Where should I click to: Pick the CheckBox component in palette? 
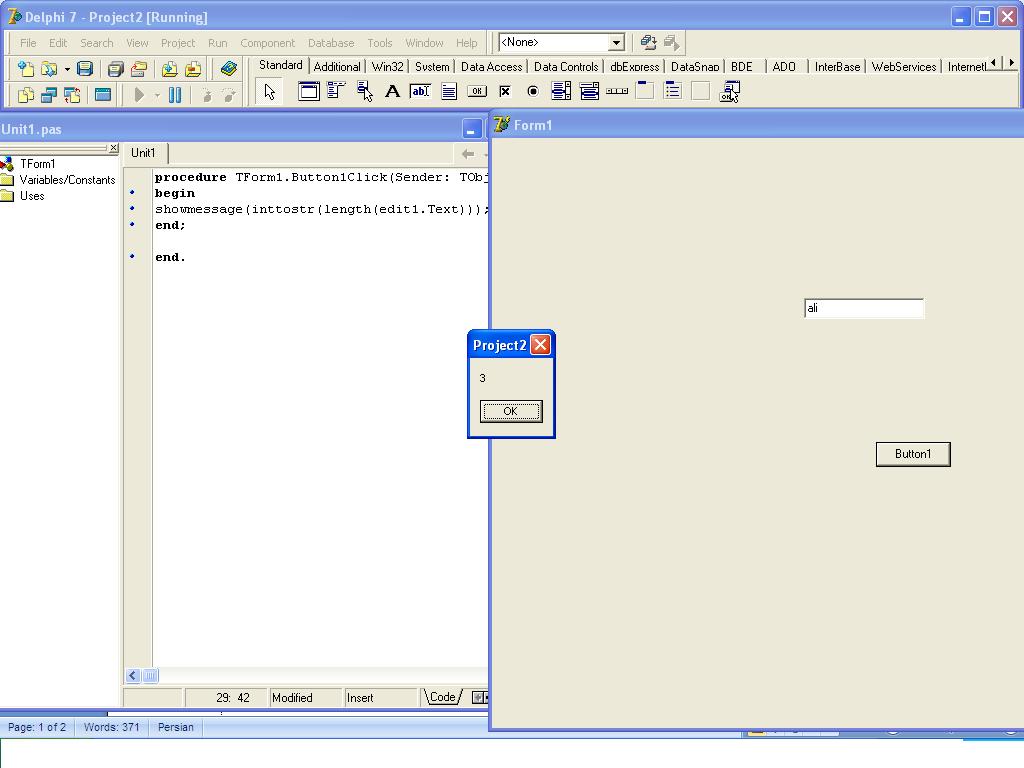click(505, 91)
